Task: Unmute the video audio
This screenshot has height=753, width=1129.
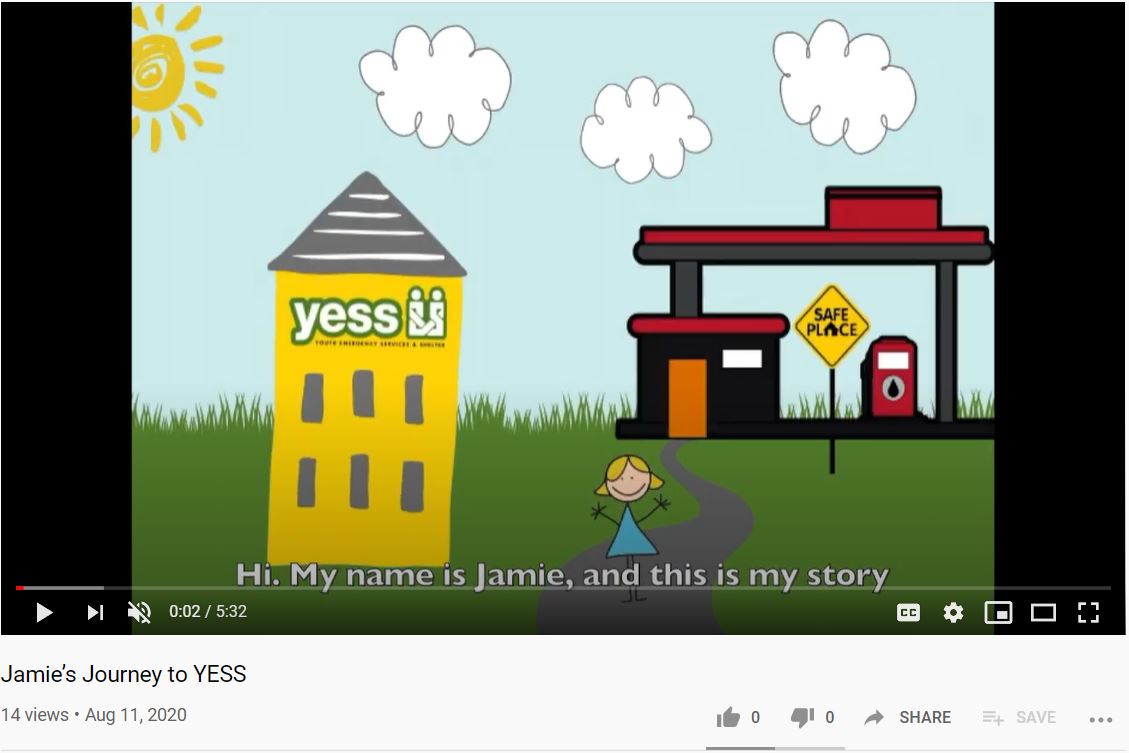Action: click(139, 613)
